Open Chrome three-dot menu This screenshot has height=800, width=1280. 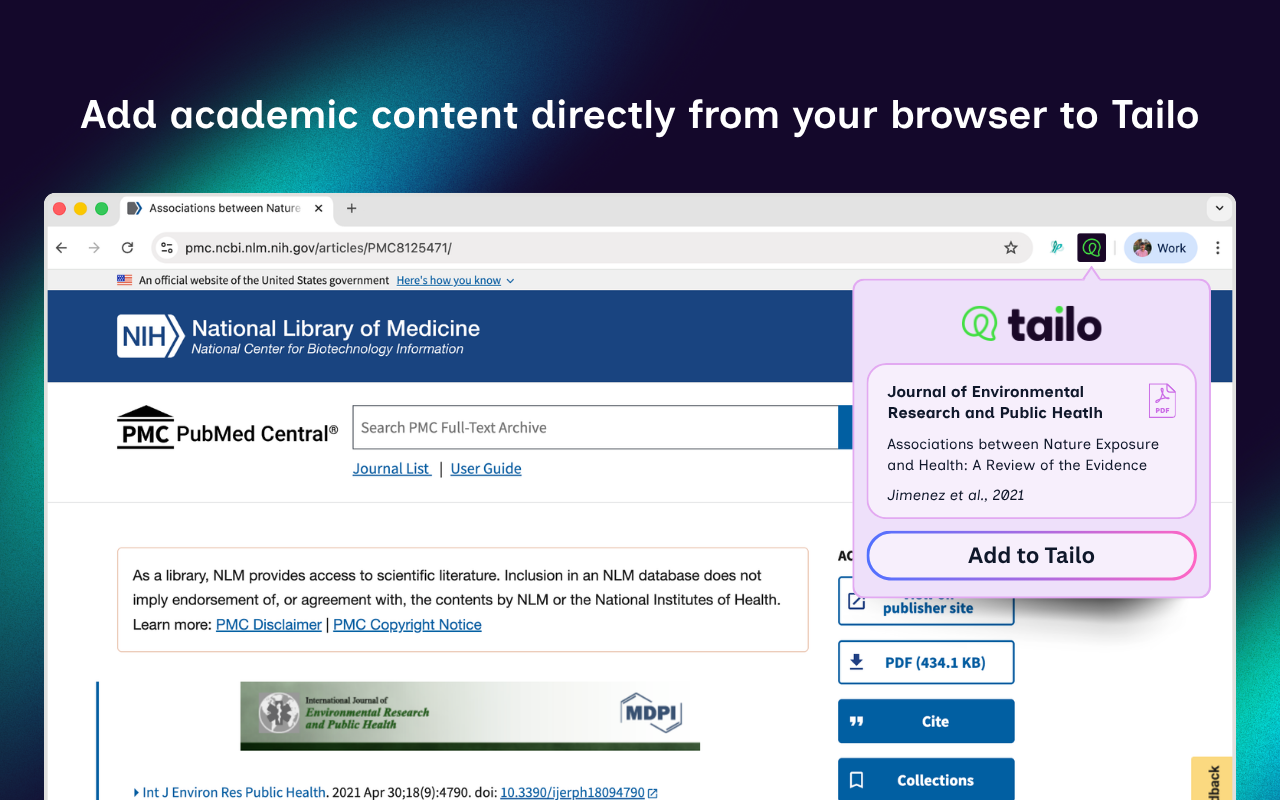(1217, 248)
